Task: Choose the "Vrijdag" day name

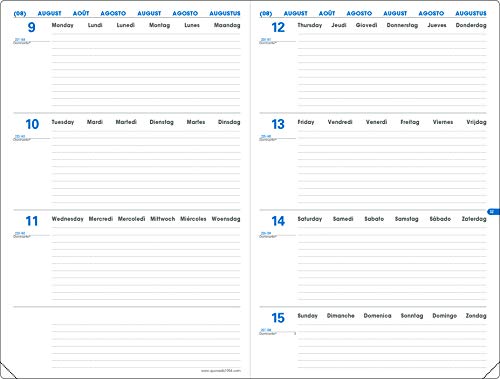Action: (x=476, y=122)
